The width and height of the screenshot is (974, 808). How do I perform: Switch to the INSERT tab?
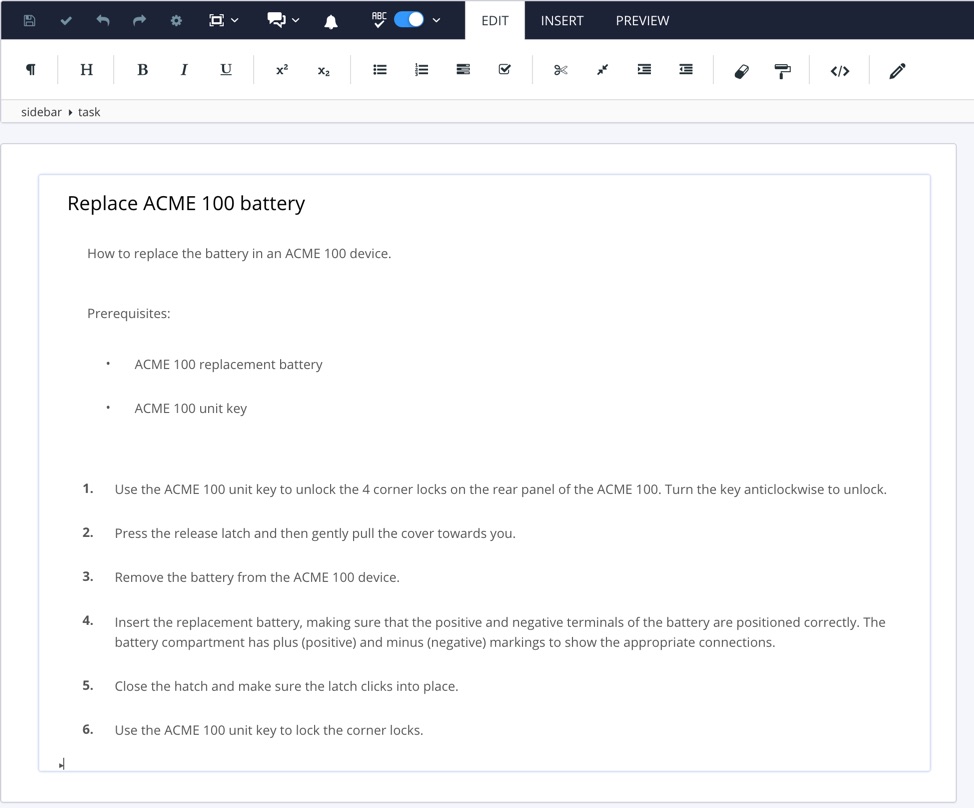click(562, 20)
